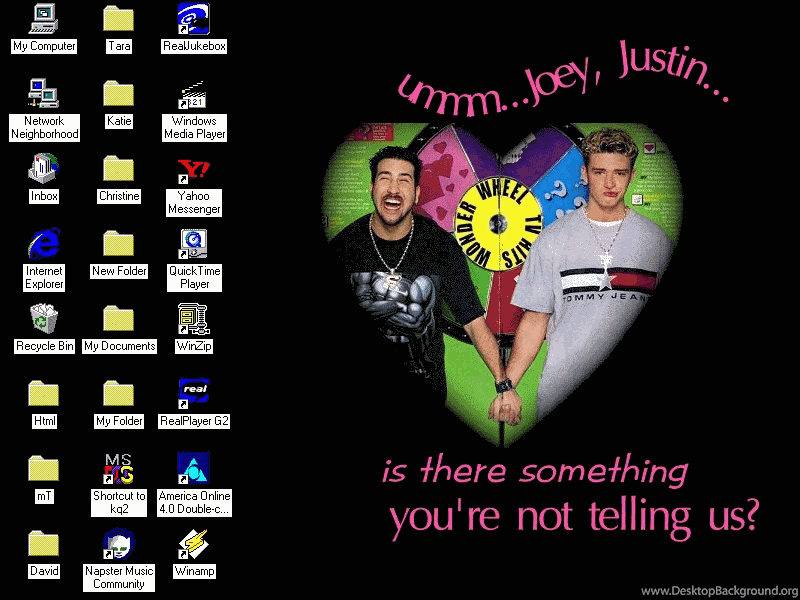This screenshot has height=600, width=800.
Task: Click the Windows Media Player shortcut
Action: pos(193,94)
